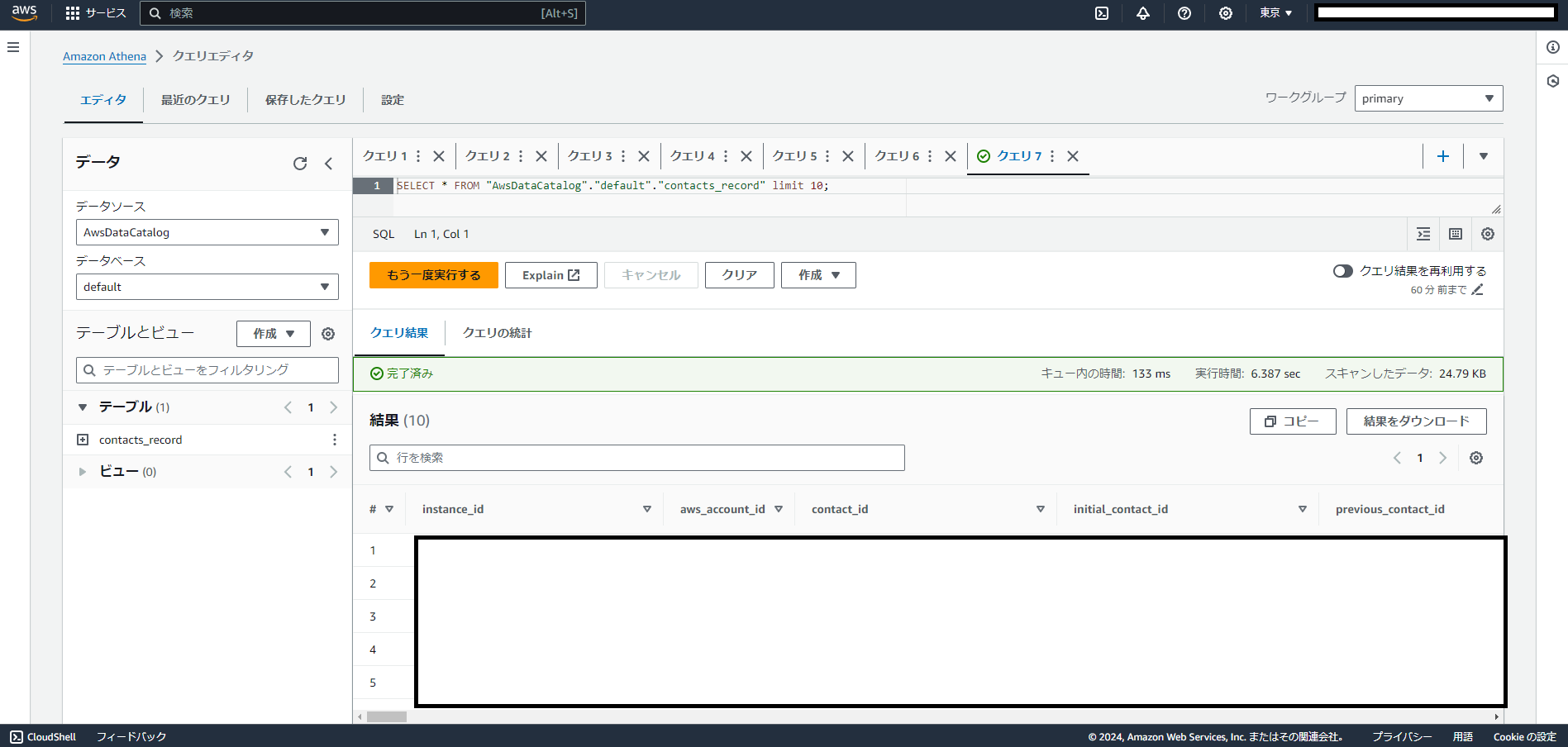Expand the contacts_record table columns
Image resolution: width=1568 pixels, height=747 pixels.
click(83, 440)
